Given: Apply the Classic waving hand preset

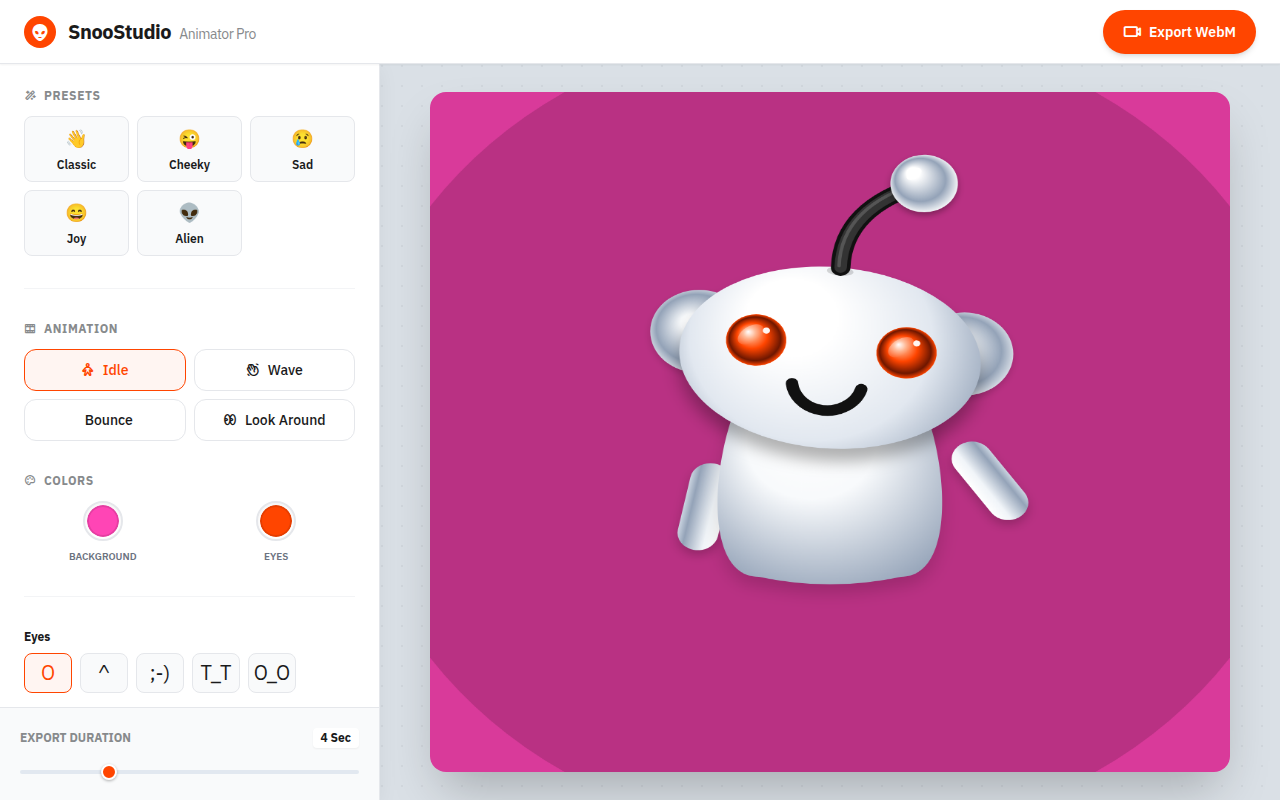Looking at the screenshot, I should click(76, 149).
